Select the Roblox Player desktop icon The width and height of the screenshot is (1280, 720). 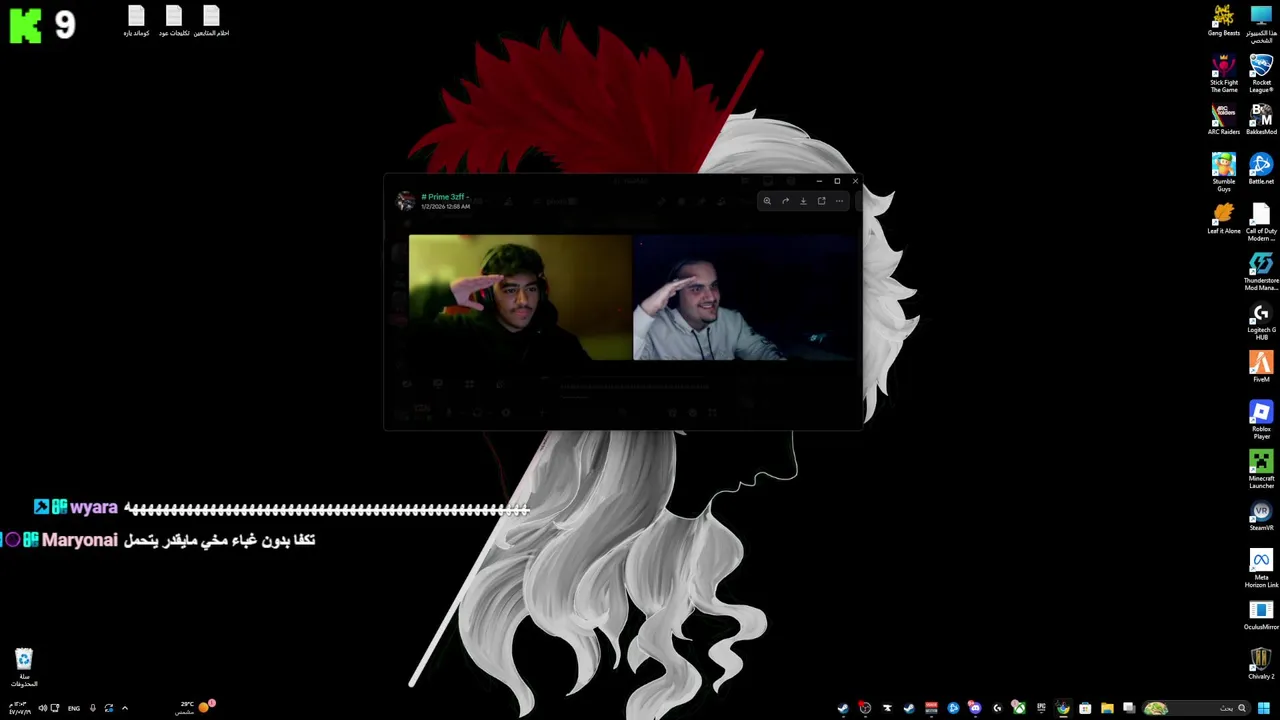tap(1261, 420)
